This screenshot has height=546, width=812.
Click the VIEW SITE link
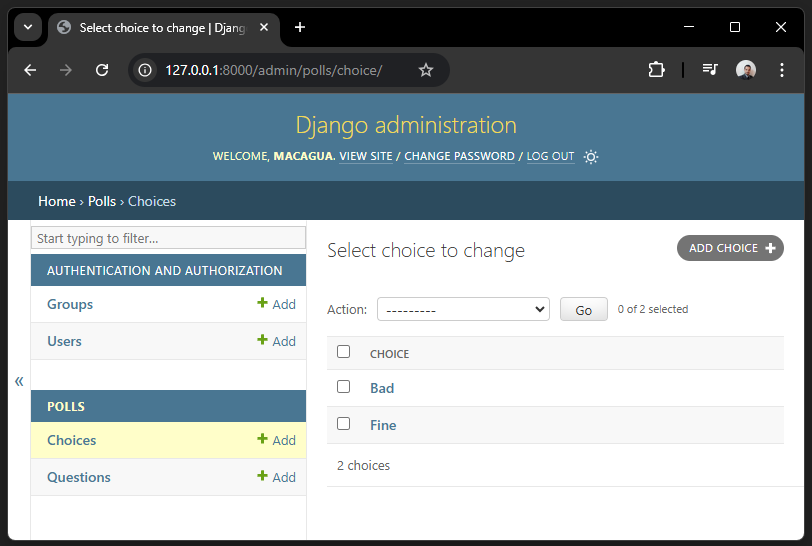366,156
